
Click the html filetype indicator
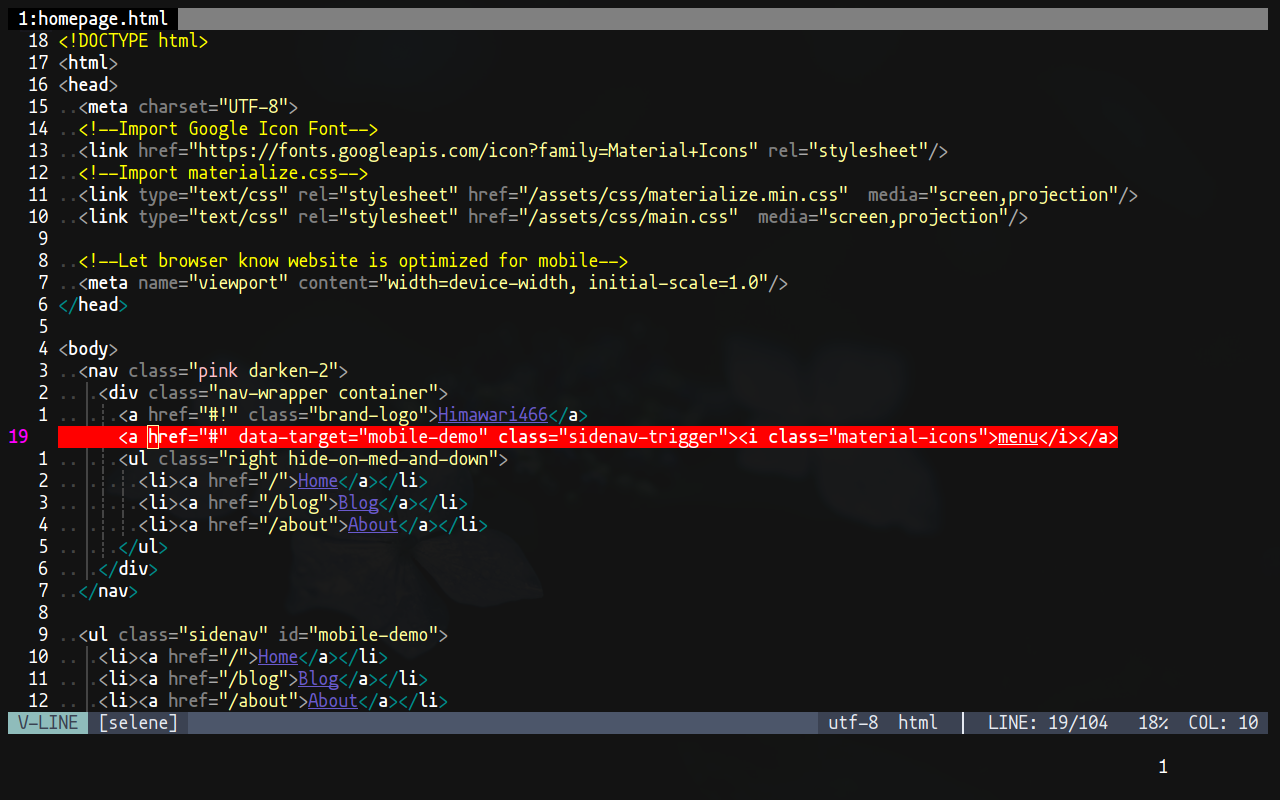[918, 723]
